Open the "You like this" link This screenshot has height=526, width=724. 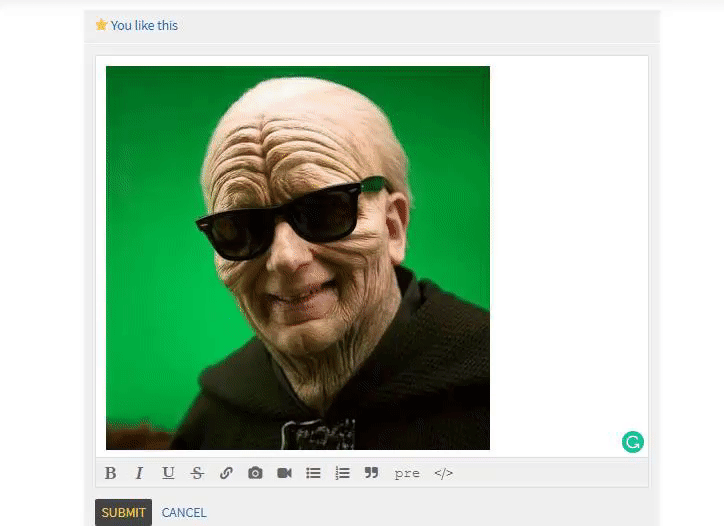coord(144,25)
